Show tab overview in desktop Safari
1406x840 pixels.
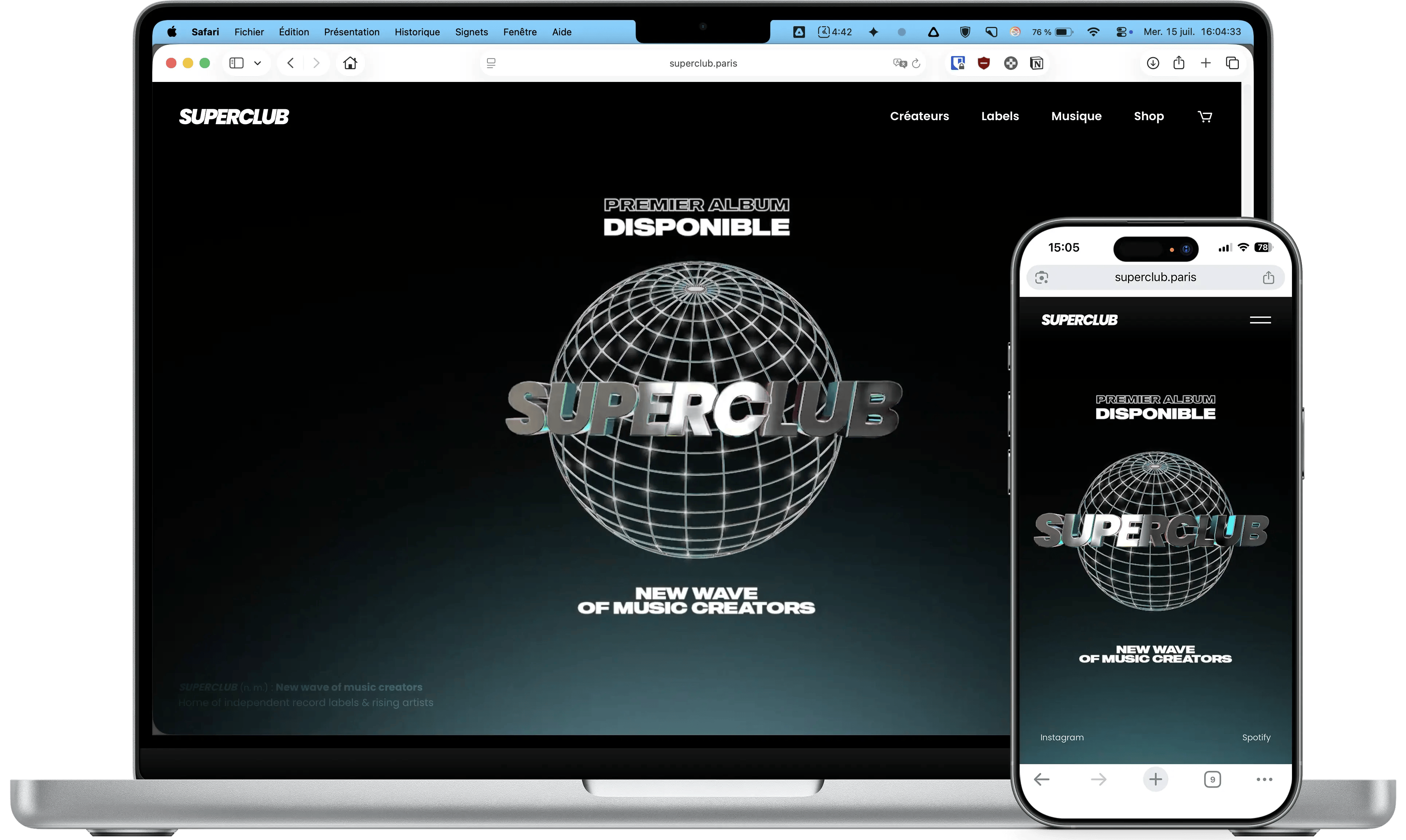[x=1232, y=63]
